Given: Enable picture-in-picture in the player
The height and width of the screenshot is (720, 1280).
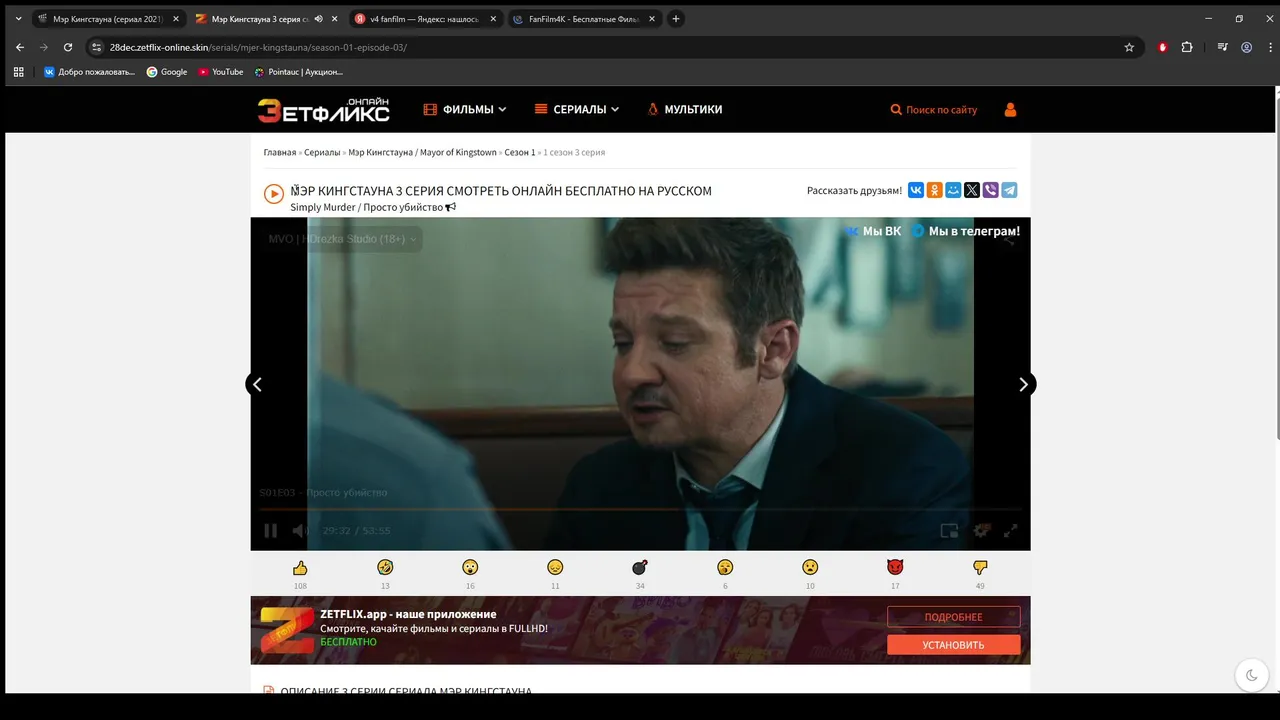Looking at the screenshot, I should point(949,531).
